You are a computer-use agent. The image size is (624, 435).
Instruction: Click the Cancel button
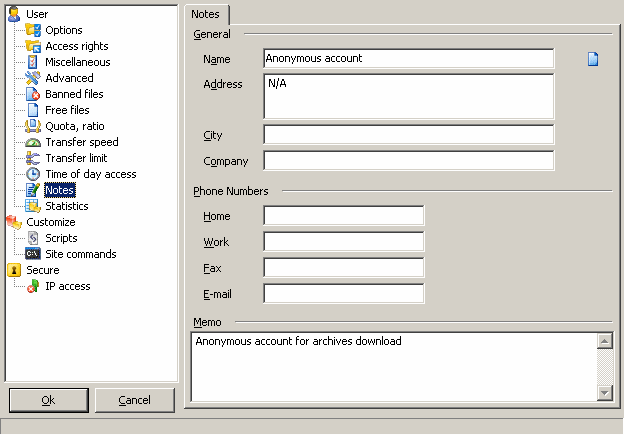pyautogui.click(x=135, y=400)
